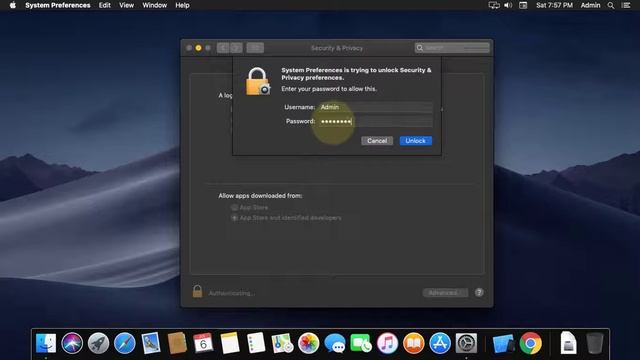Go forward in System Preferences toolbar
Image resolution: width=640 pixels, height=360 pixels.
(236, 48)
